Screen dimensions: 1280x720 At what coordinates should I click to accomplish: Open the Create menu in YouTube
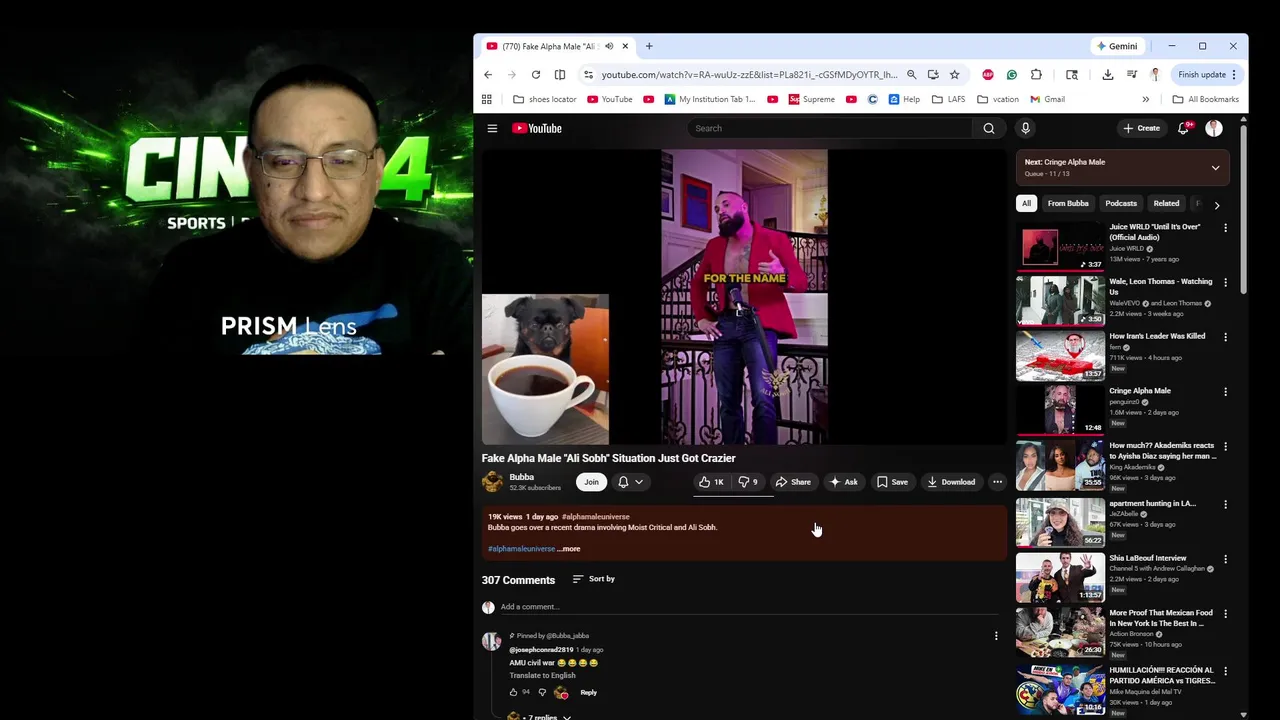click(1141, 128)
